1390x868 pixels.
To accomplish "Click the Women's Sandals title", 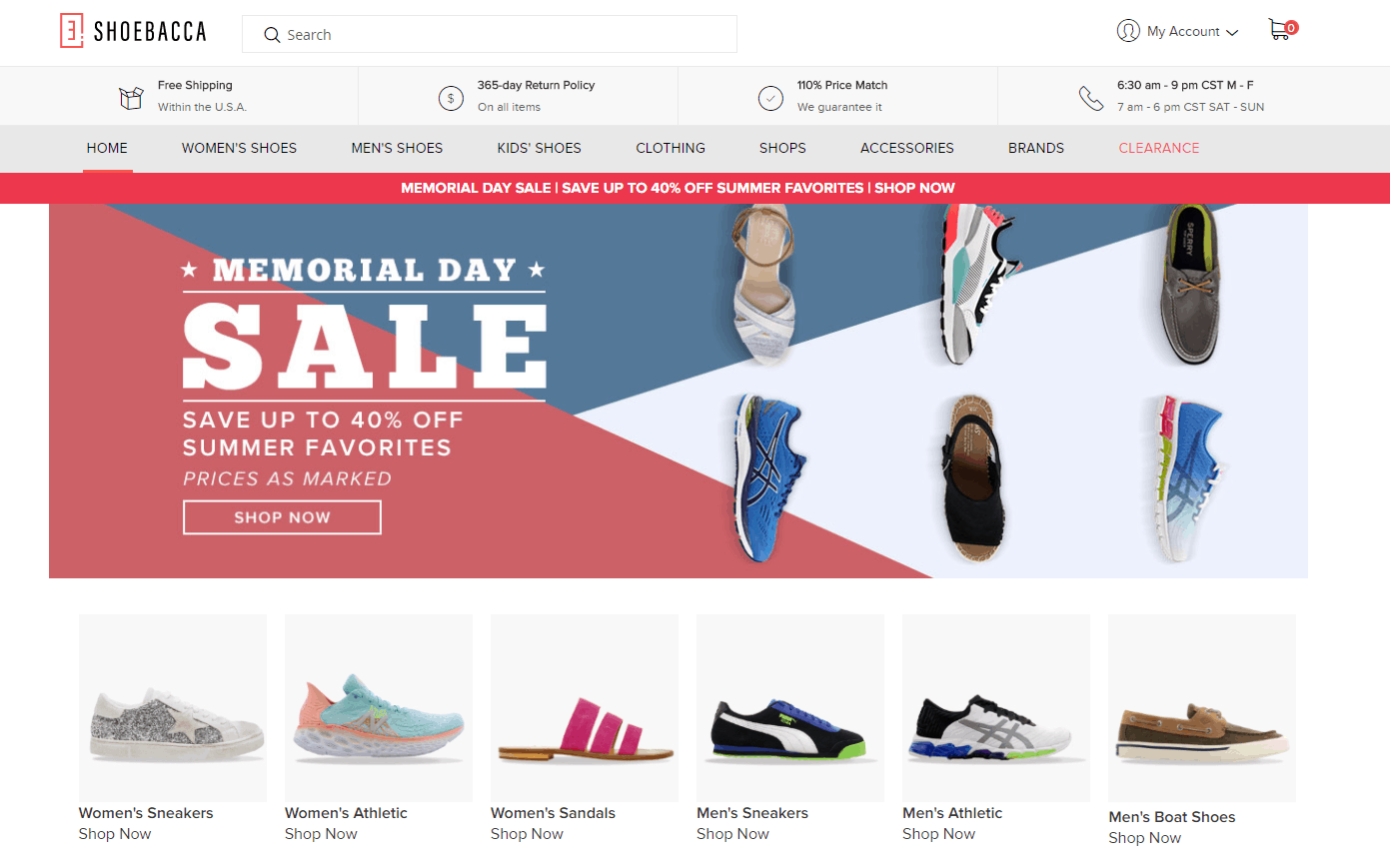I will click(x=553, y=813).
